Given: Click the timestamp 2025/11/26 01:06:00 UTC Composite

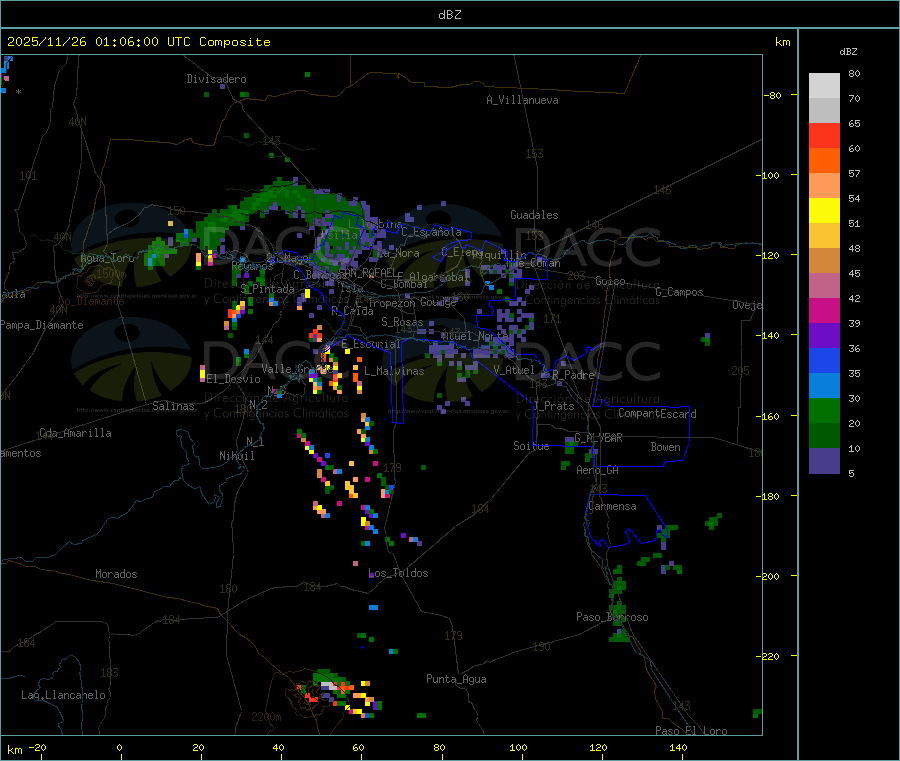Looking at the screenshot, I should click(x=138, y=42).
